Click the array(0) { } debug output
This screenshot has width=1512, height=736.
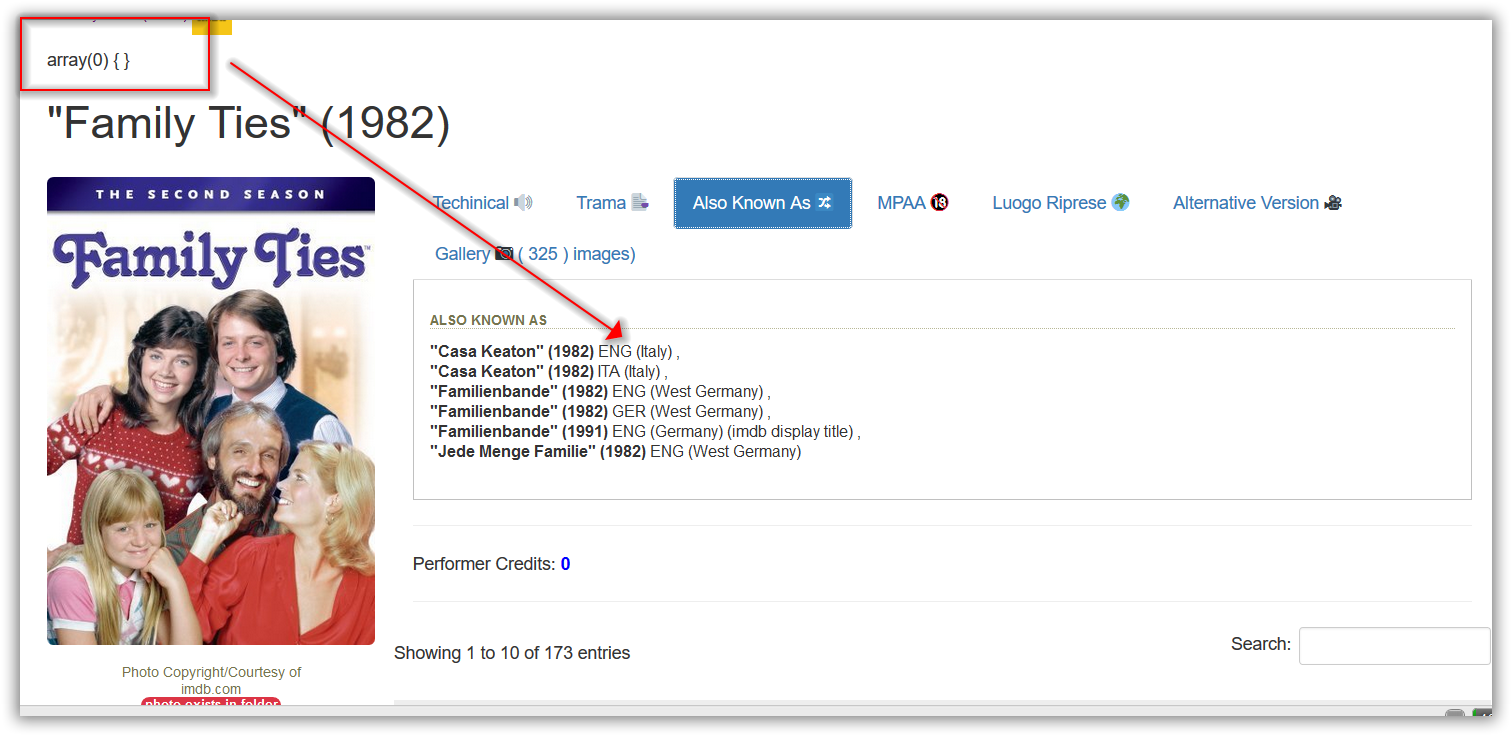tap(88, 60)
